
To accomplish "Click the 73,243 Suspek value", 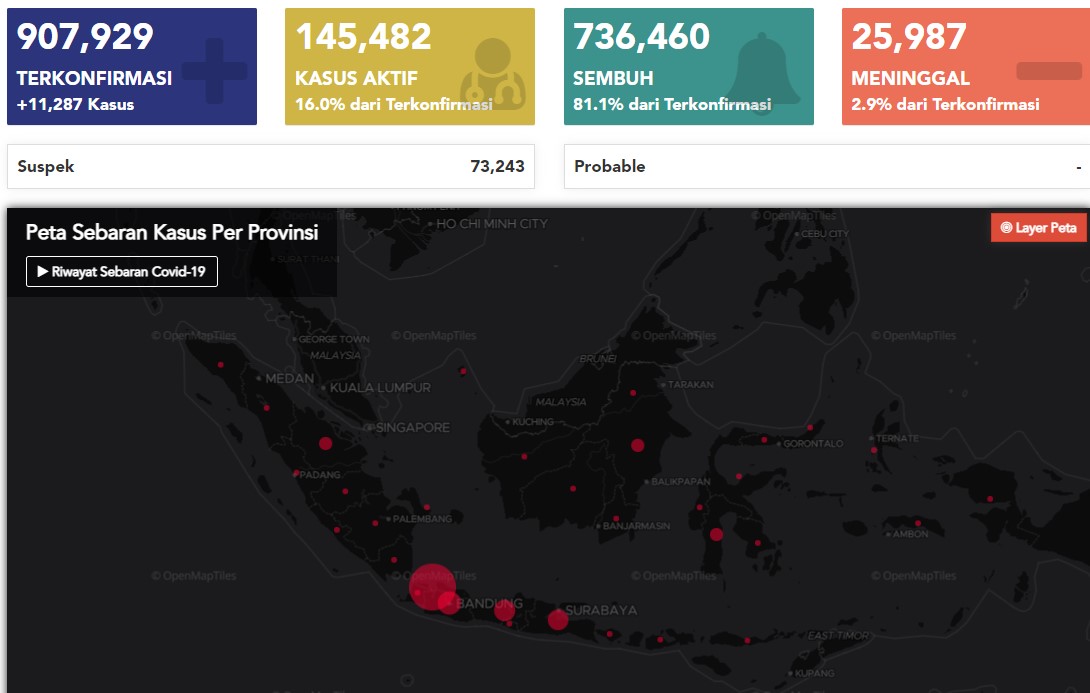I will (x=498, y=166).
